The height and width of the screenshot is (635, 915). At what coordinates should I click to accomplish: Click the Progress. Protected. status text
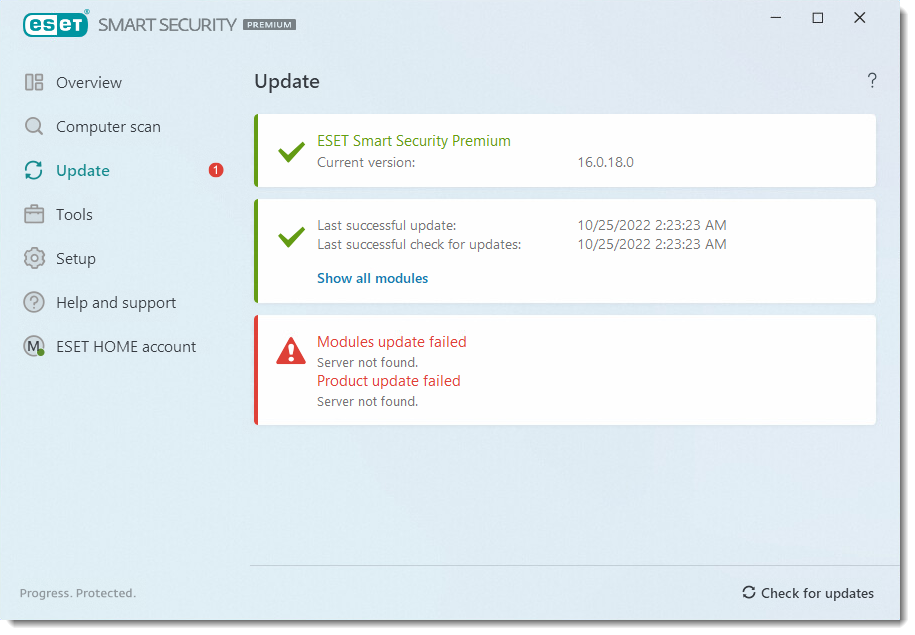77,593
